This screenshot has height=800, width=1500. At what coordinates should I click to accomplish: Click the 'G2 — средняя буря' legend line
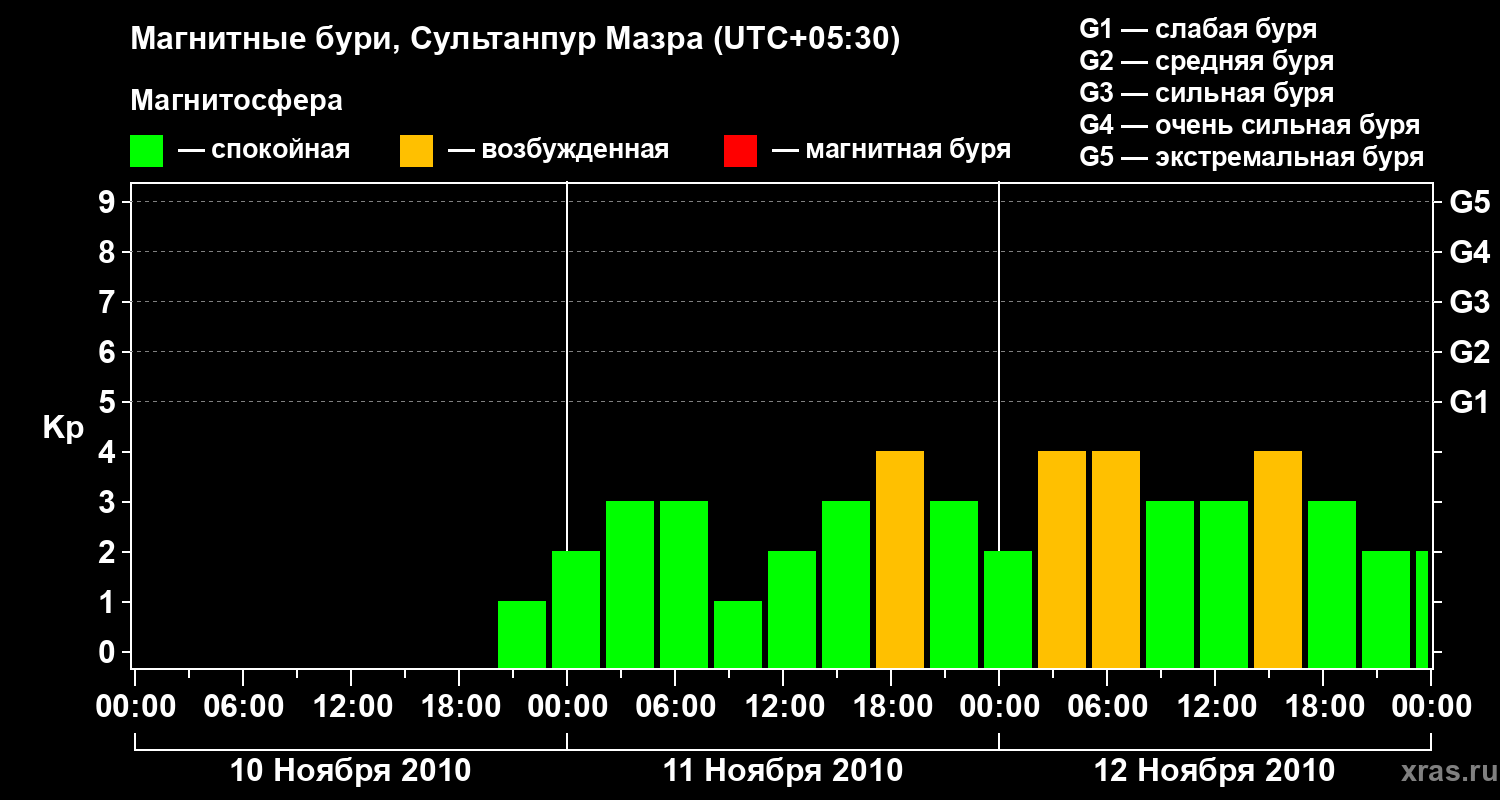point(1207,61)
